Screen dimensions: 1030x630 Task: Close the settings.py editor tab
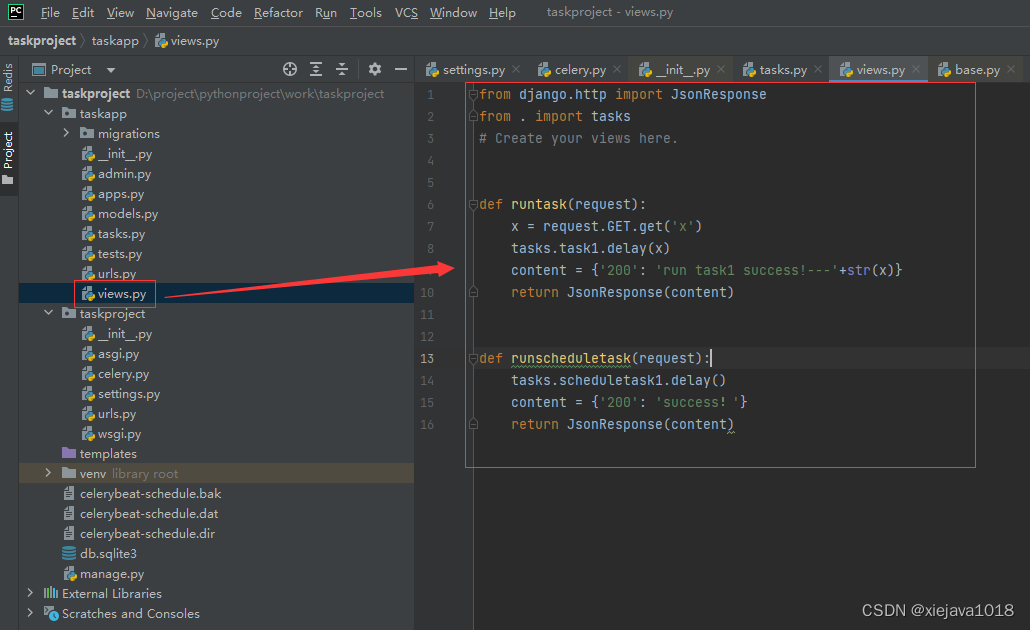pyautogui.click(x=516, y=70)
